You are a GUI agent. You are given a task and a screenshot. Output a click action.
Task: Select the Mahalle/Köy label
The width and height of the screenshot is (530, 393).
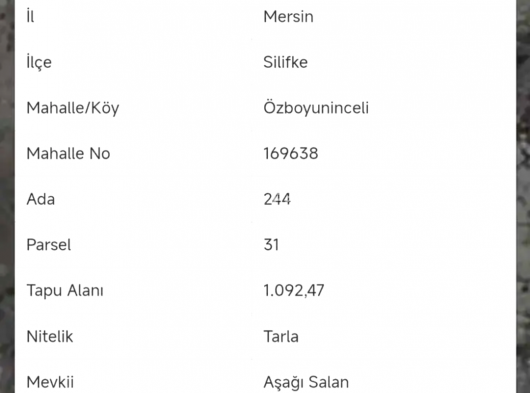tap(73, 108)
